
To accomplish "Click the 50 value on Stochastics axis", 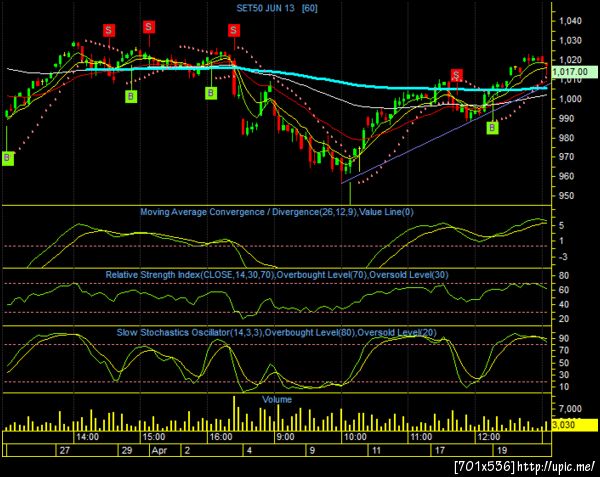I will point(564,363).
